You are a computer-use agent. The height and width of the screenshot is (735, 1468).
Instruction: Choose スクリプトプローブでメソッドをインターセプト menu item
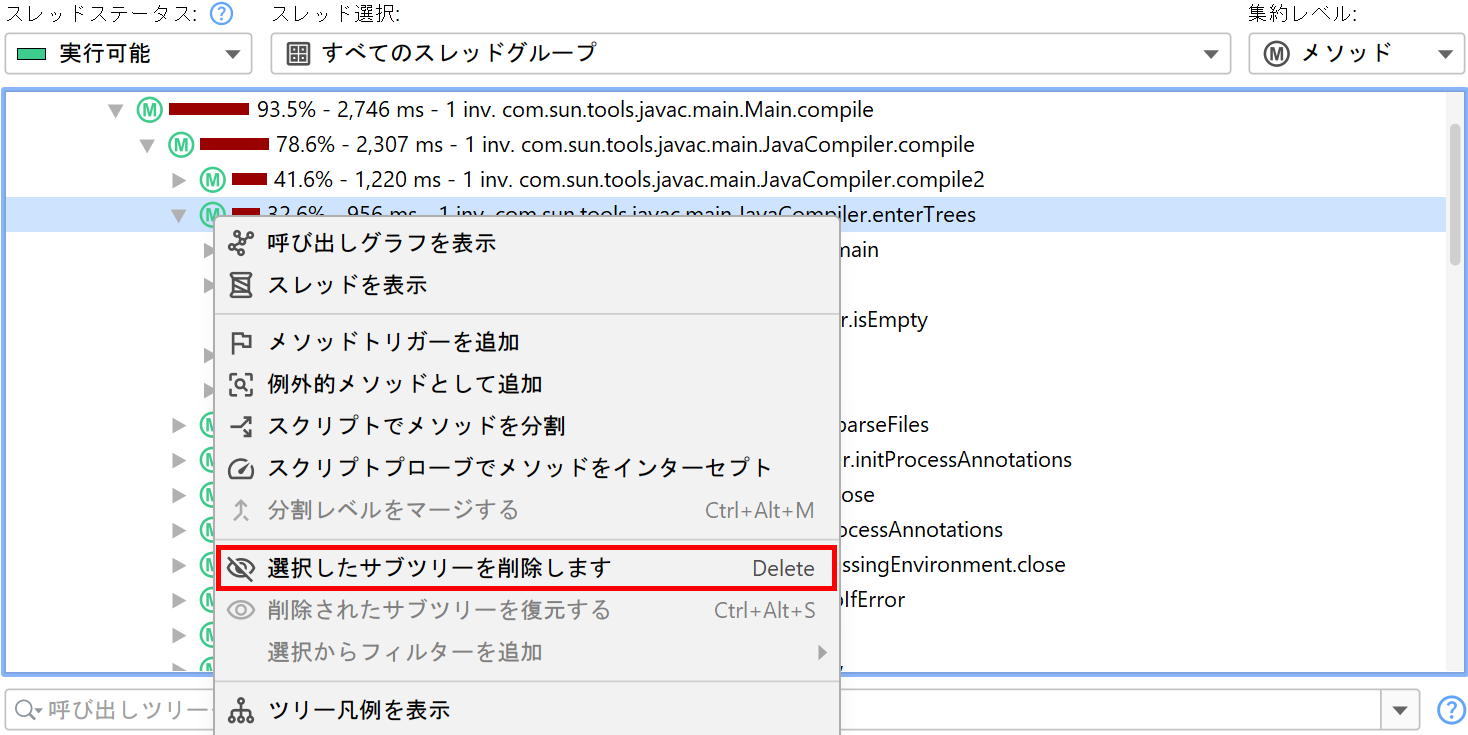[520, 468]
